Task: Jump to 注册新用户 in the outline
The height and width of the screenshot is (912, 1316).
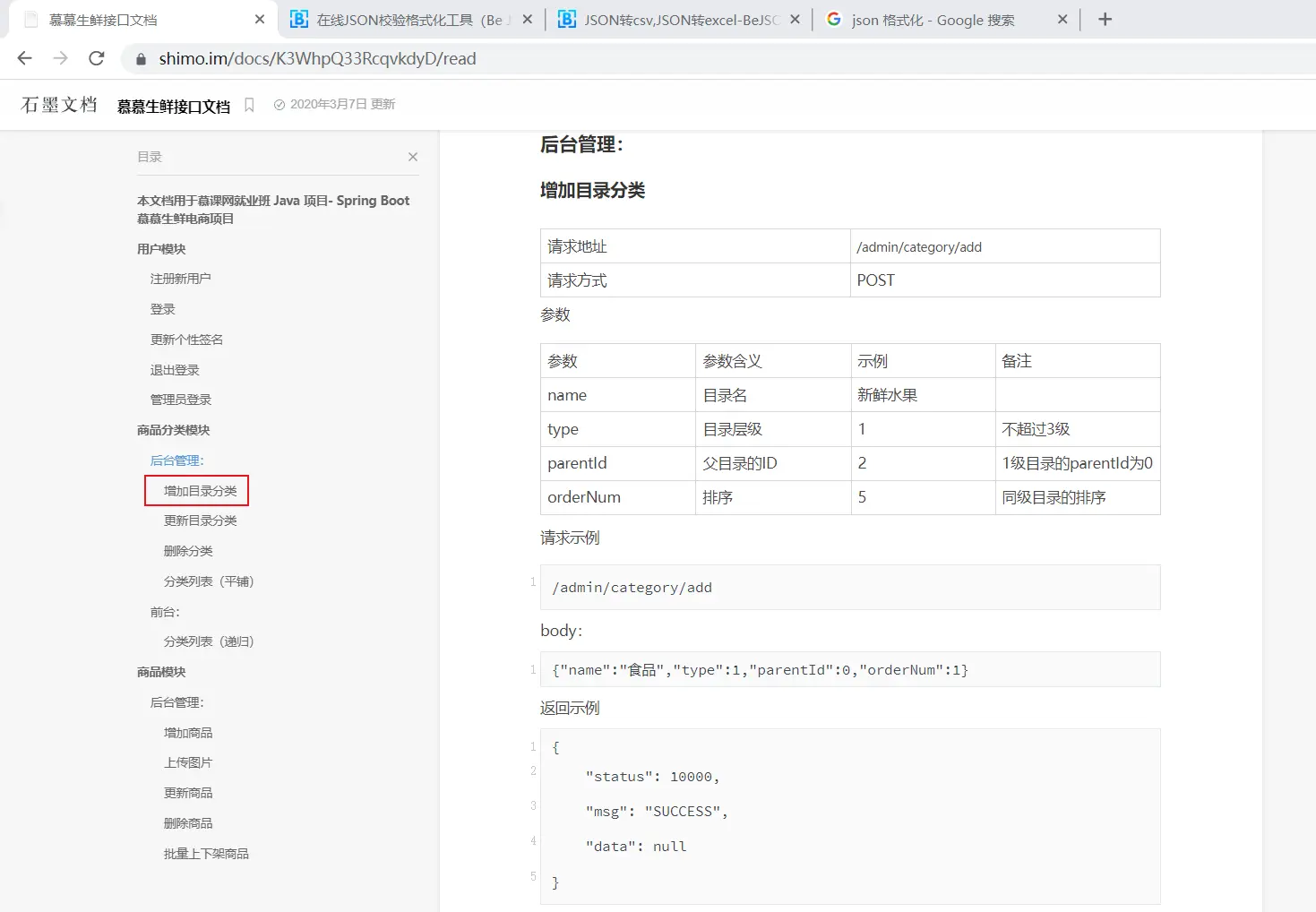Action: (x=180, y=279)
